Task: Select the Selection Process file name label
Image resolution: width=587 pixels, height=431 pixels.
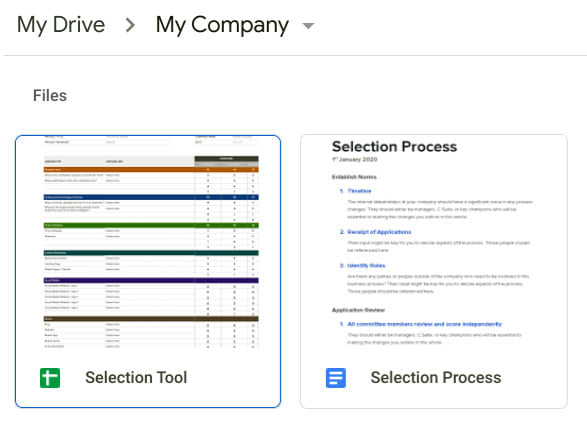Action: click(436, 377)
